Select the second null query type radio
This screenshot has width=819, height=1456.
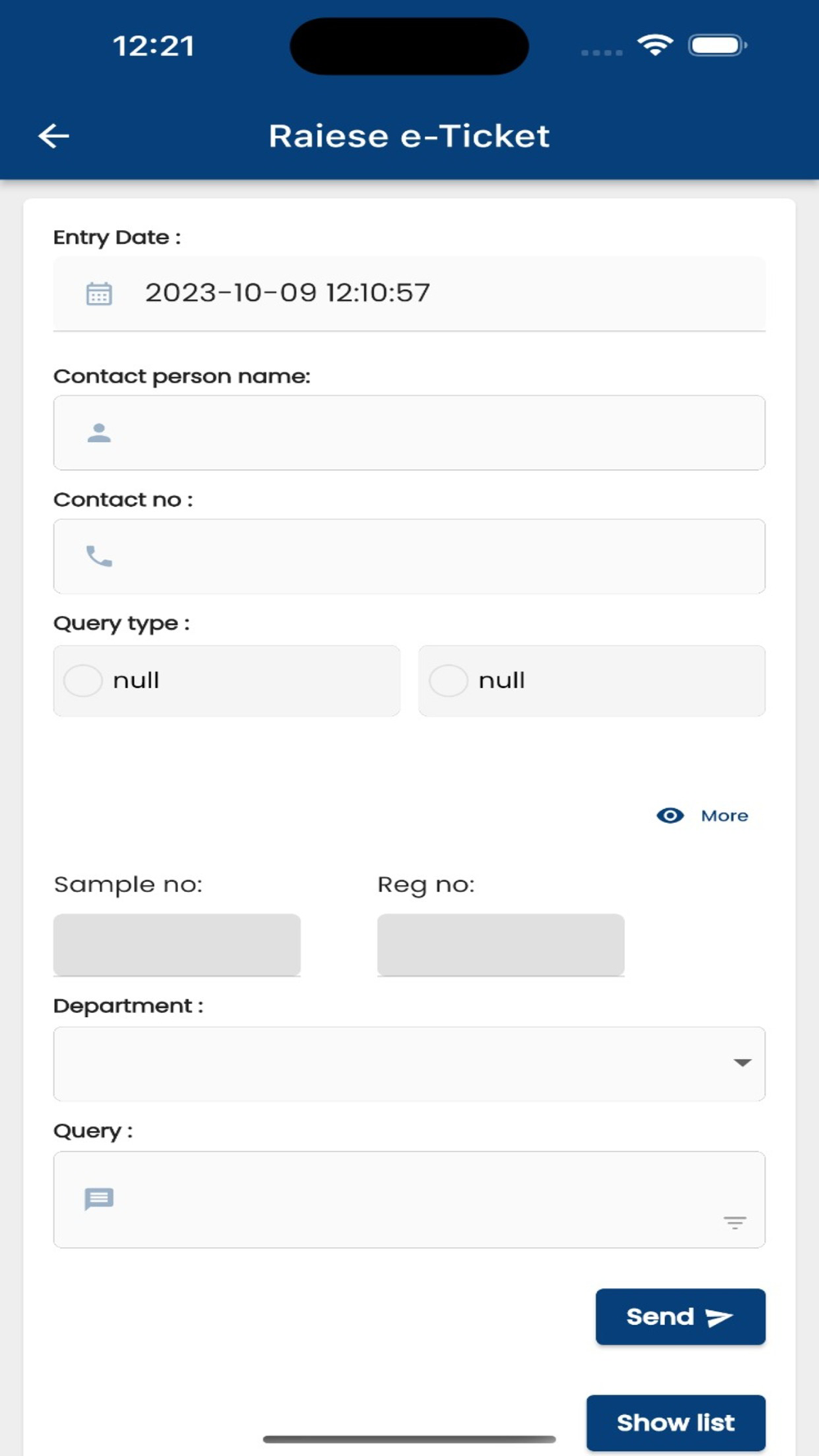(x=449, y=681)
